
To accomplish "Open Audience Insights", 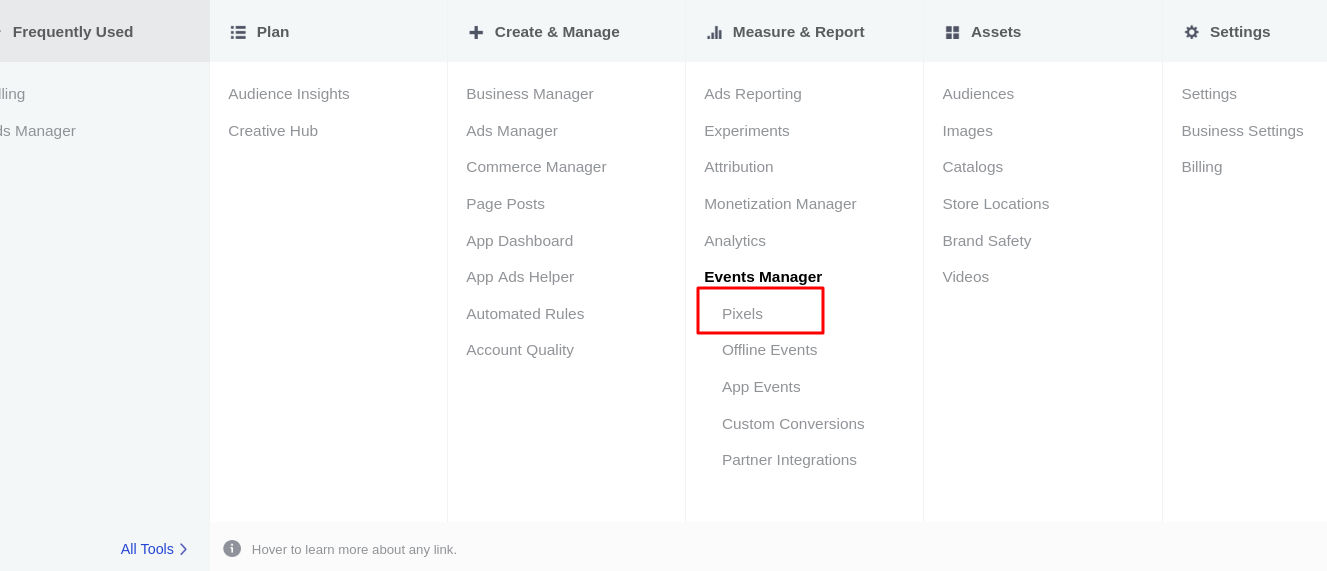I will pos(289,94).
